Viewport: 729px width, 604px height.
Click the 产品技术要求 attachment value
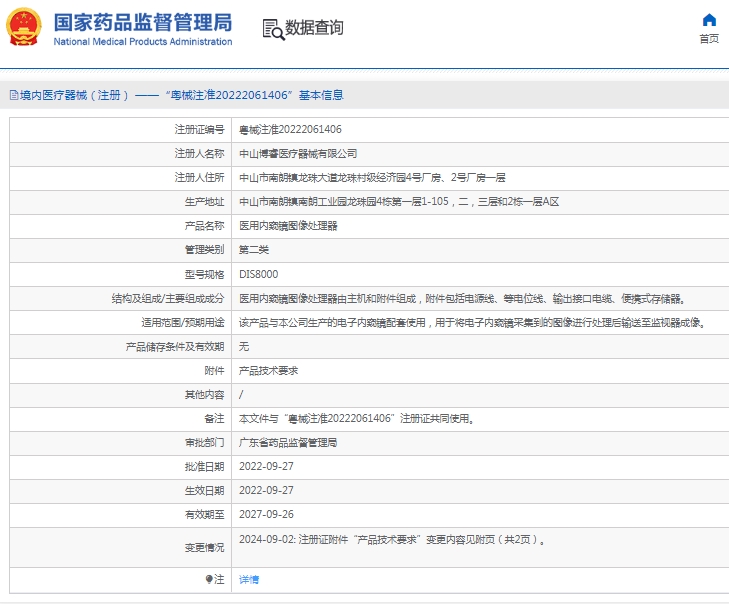(x=268, y=371)
